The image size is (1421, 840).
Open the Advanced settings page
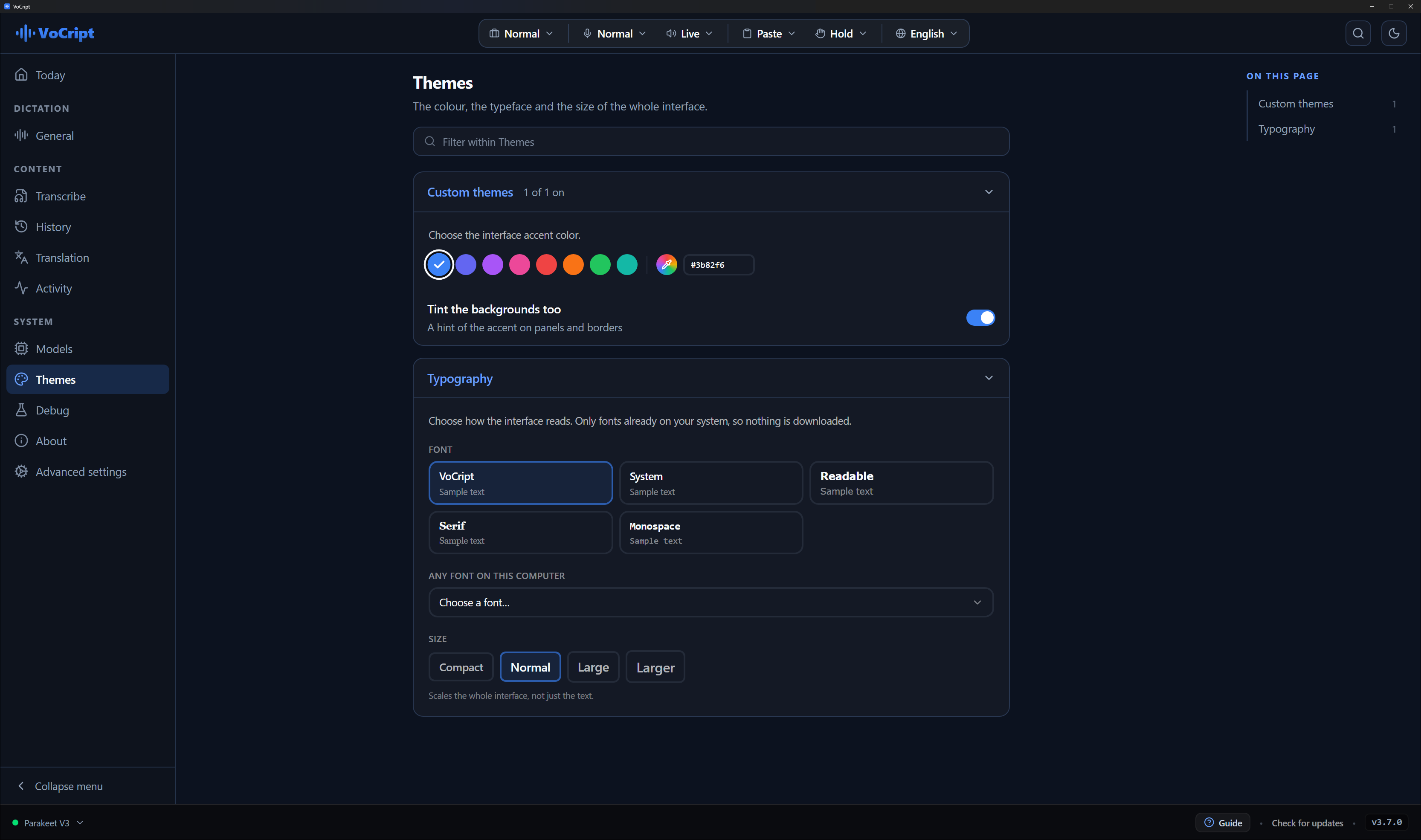88,471
